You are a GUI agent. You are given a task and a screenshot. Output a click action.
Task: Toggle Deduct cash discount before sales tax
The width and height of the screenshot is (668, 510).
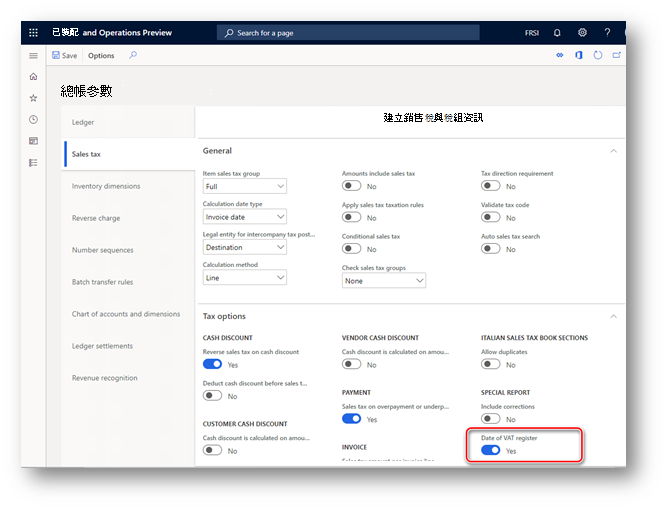[212, 396]
